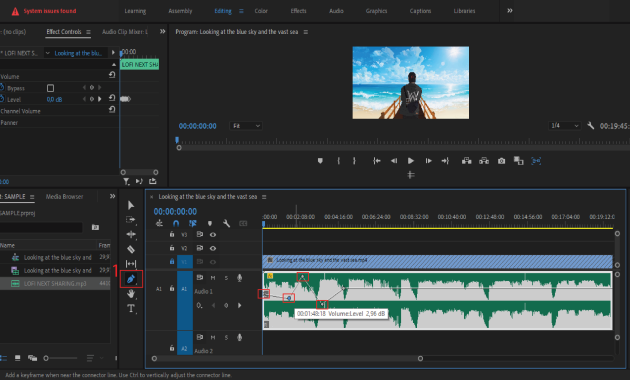Viewport: 630px width, 380px height.
Task: Reset the Channel Volume effect
Action: pyautogui.click(x=112, y=109)
